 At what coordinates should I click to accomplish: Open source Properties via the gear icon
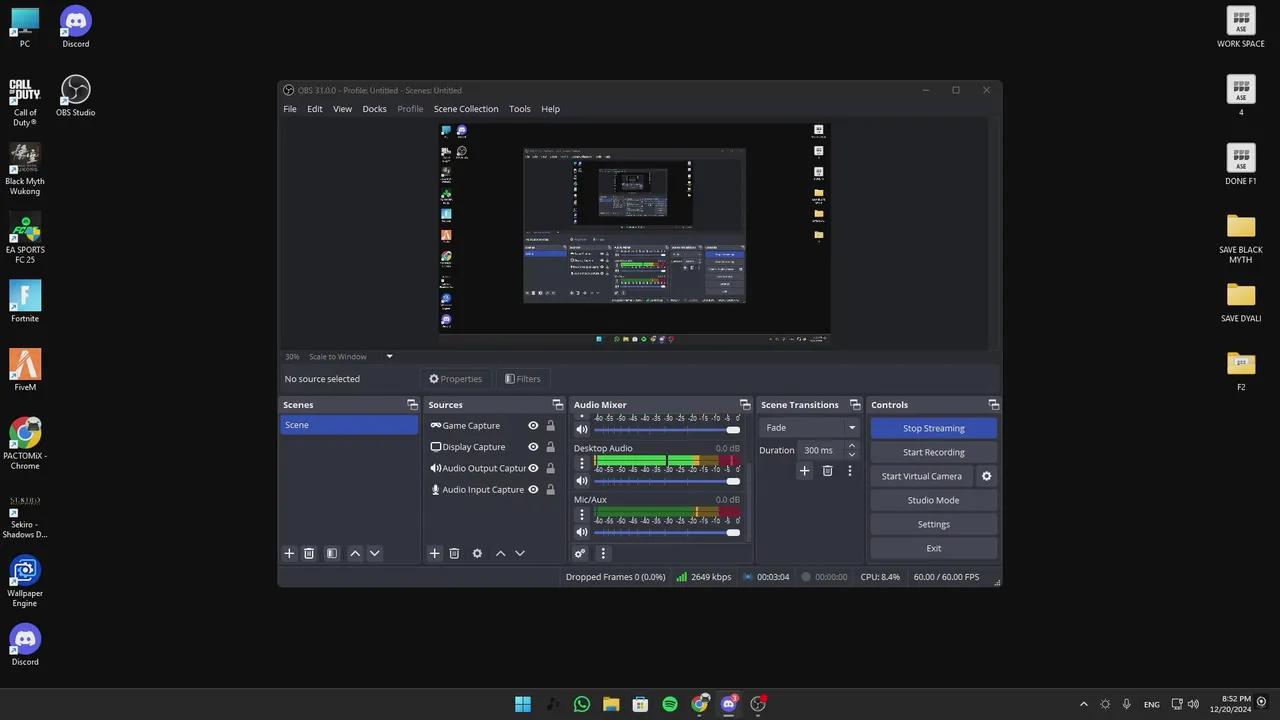pos(477,553)
